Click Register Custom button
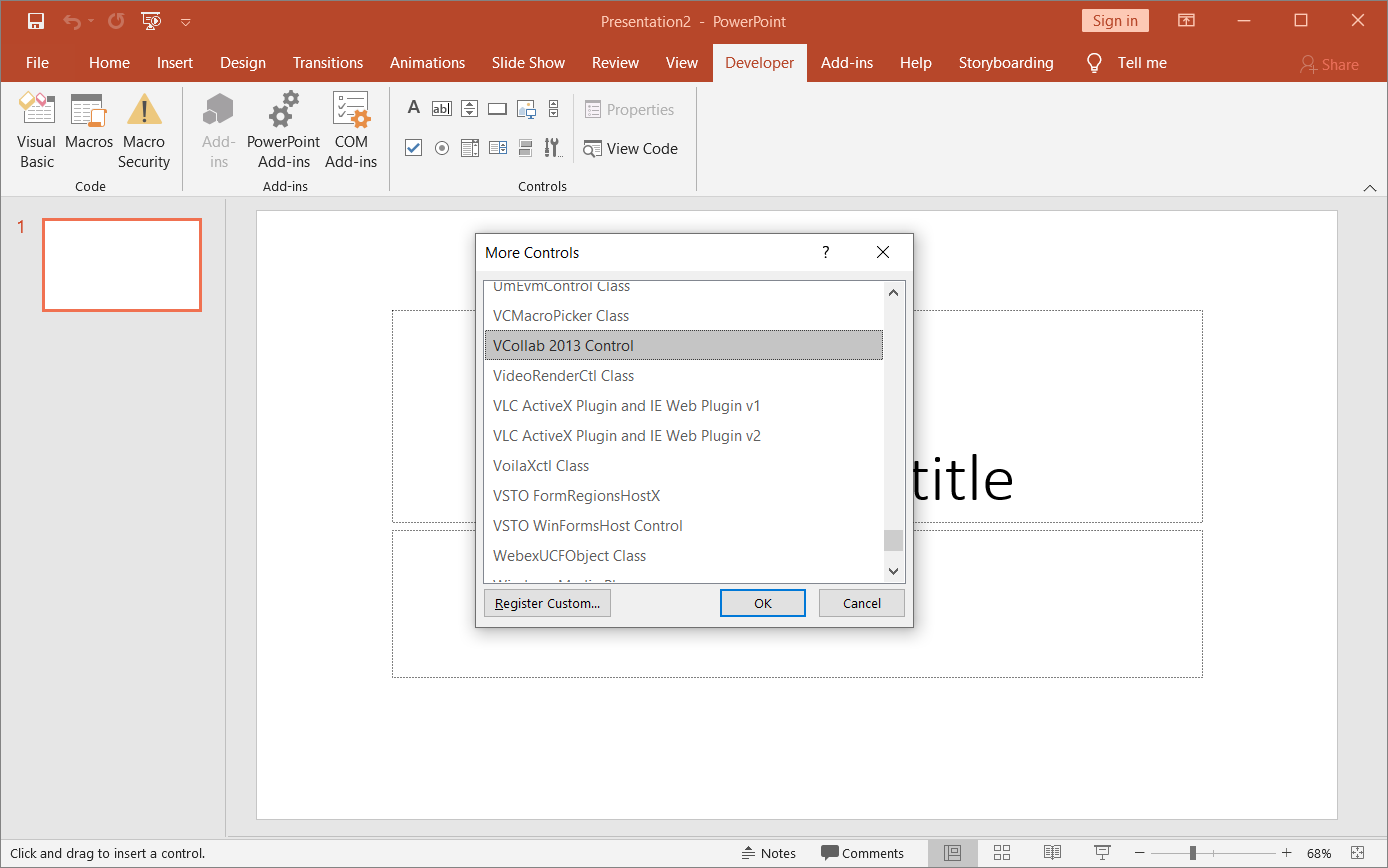 pyautogui.click(x=547, y=603)
